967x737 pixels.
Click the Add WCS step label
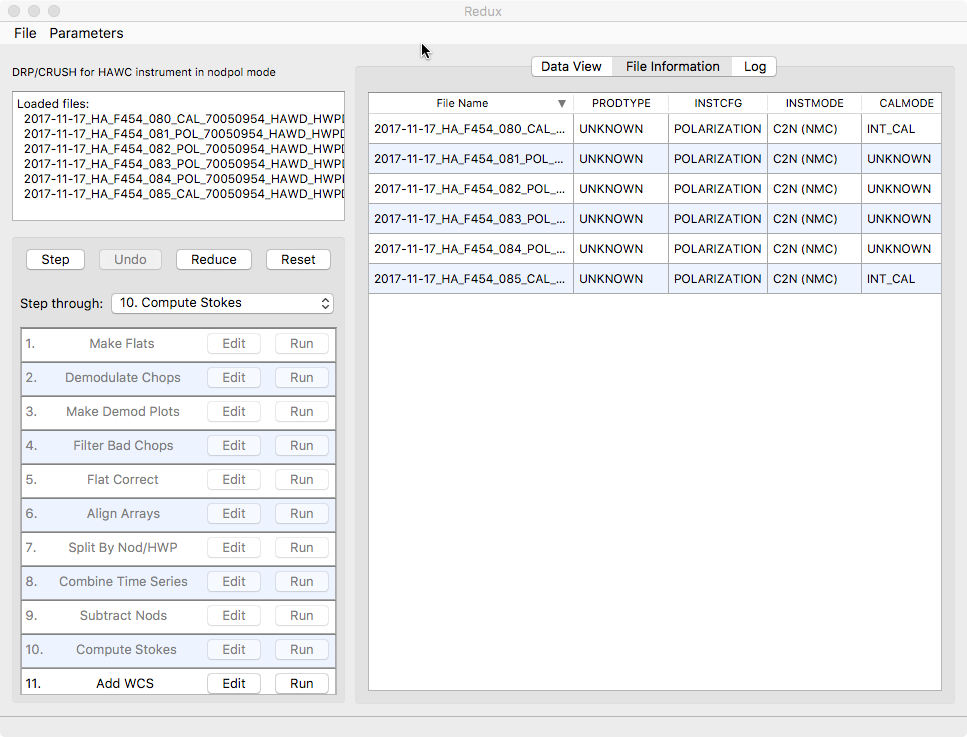coord(125,683)
